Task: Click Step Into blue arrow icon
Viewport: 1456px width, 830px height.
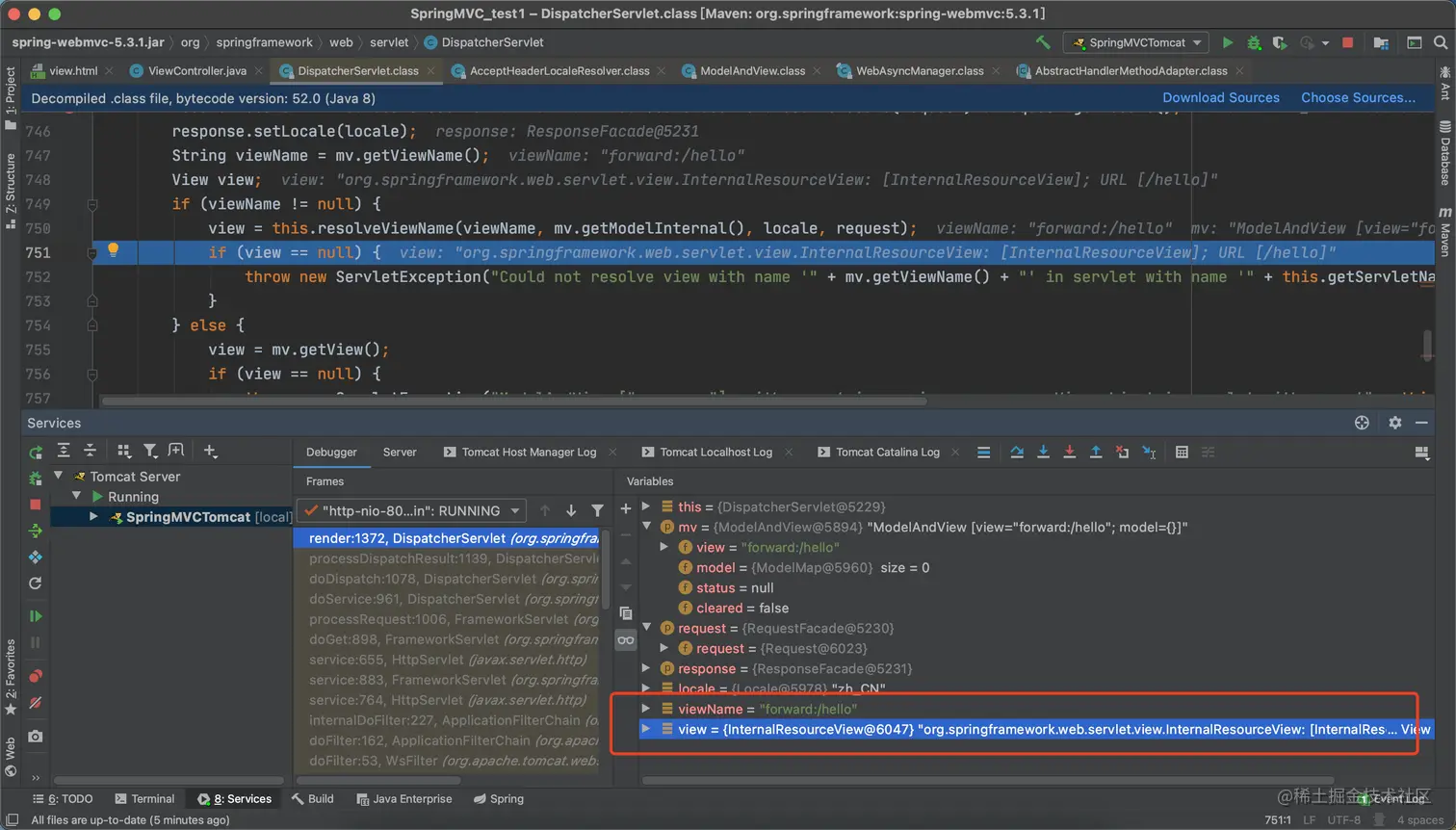Action: [1043, 452]
